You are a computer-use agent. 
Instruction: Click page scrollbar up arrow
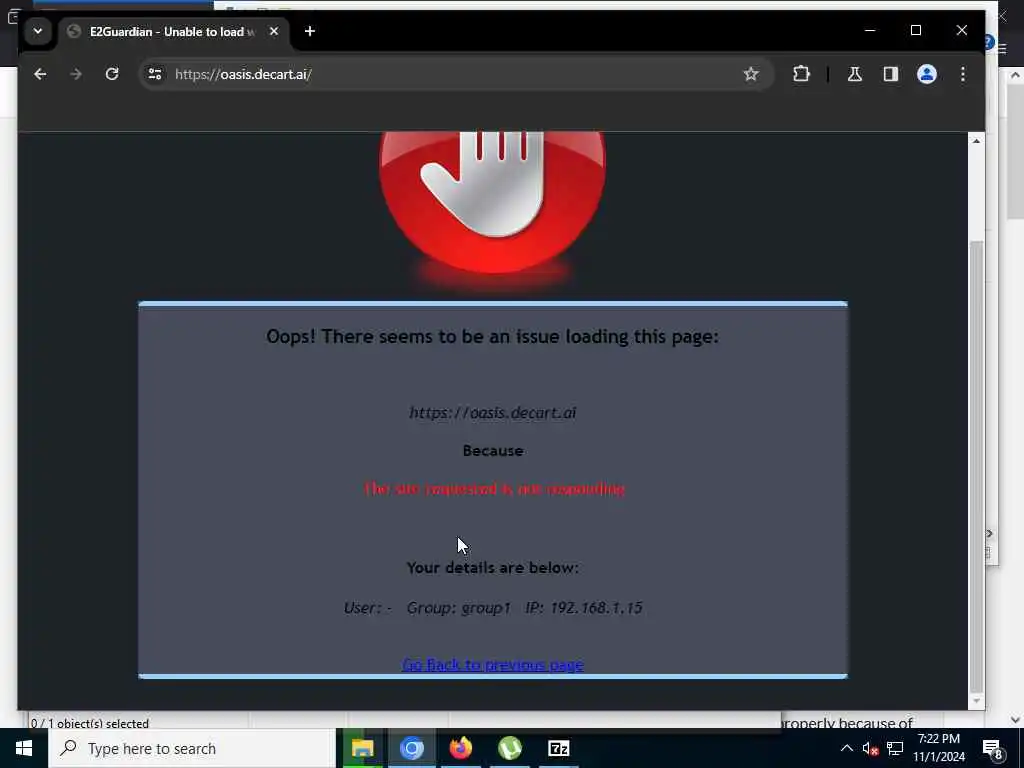tap(976, 141)
